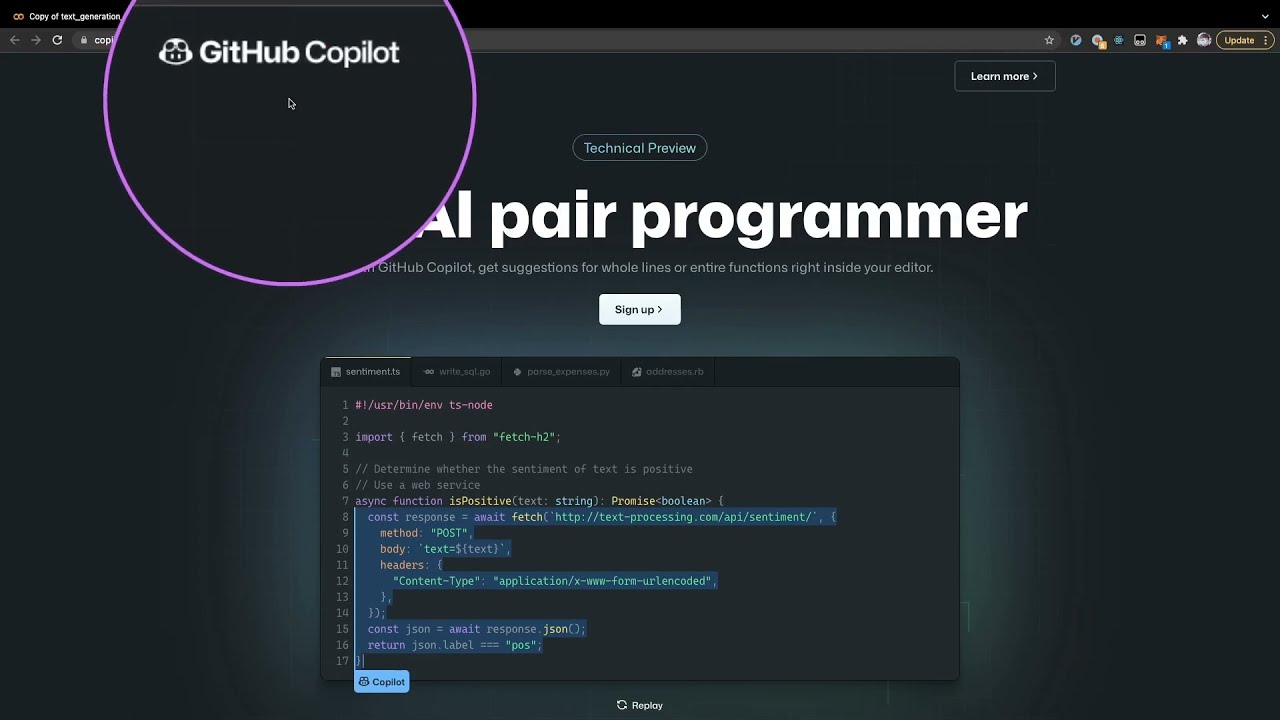The height and width of the screenshot is (720, 1280).
Task: Open the extension icon with the orange lock badge
Action: [x=1098, y=41]
